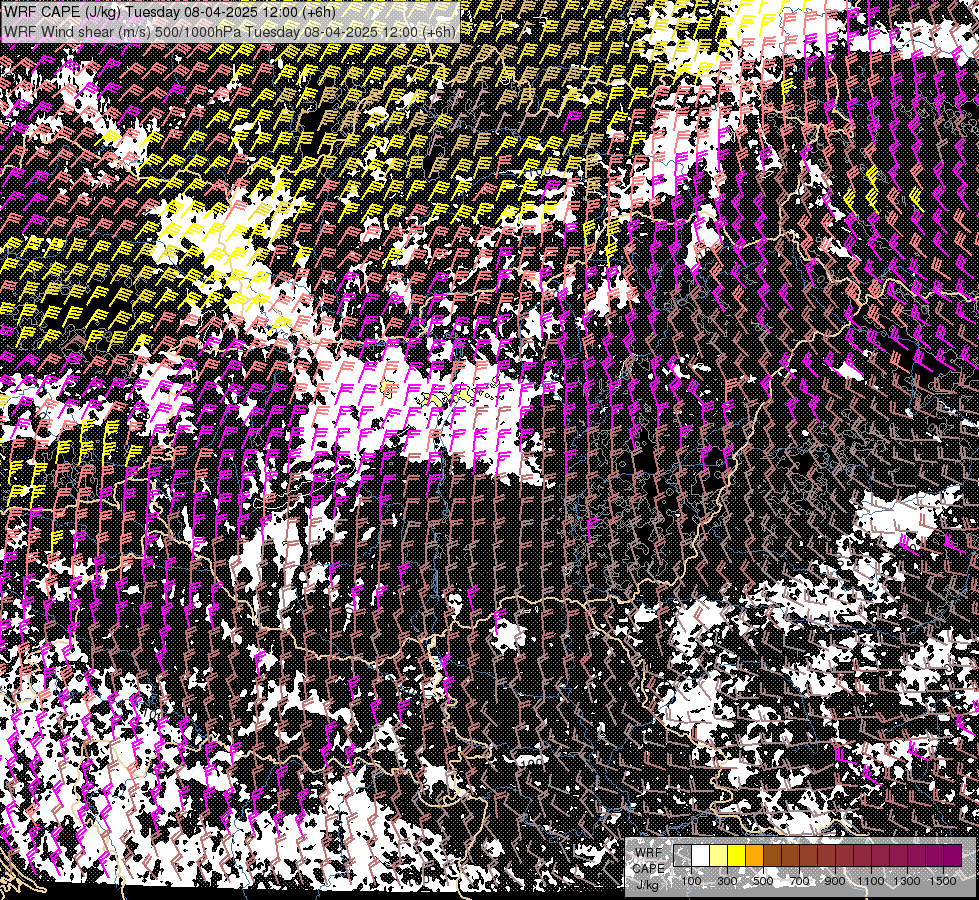Screen dimensions: 979x900
Task: Click the '100' legend tick label
Action: (x=691, y=881)
